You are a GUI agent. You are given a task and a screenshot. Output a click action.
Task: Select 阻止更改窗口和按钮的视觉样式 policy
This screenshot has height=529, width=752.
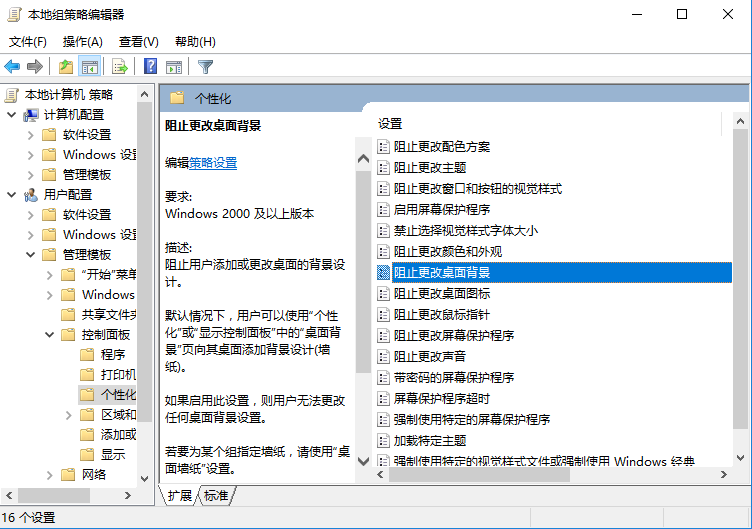(x=478, y=188)
